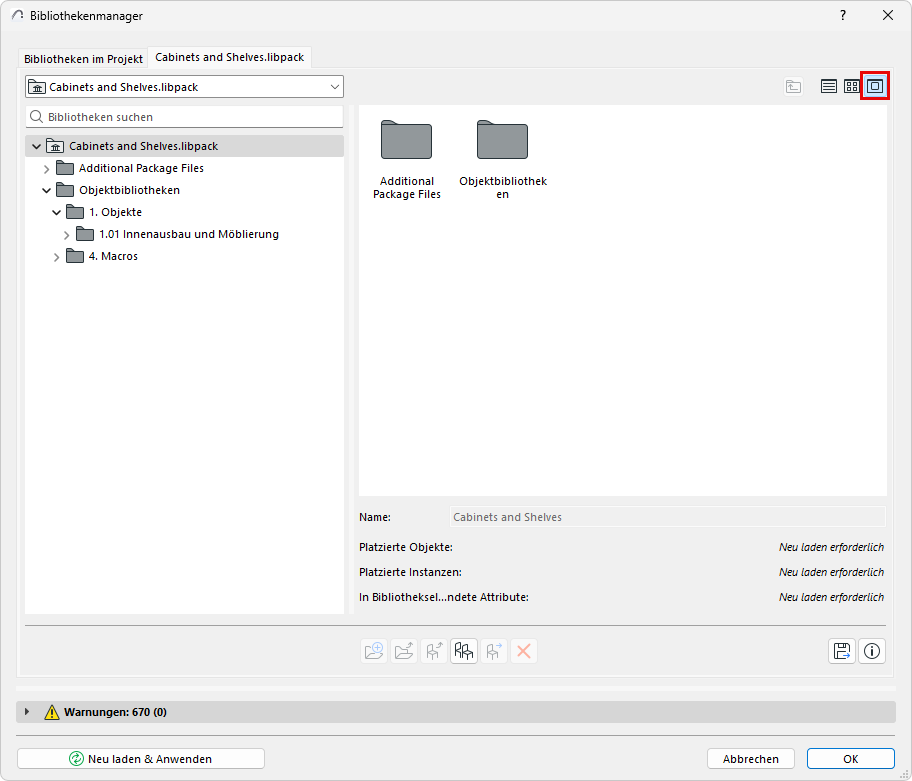
Task: Go up one folder level
Action: (x=793, y=87)
